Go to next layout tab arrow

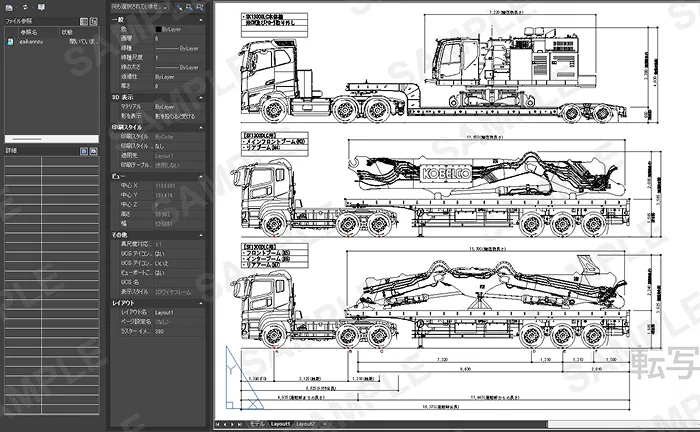click(x=232, y=424)
